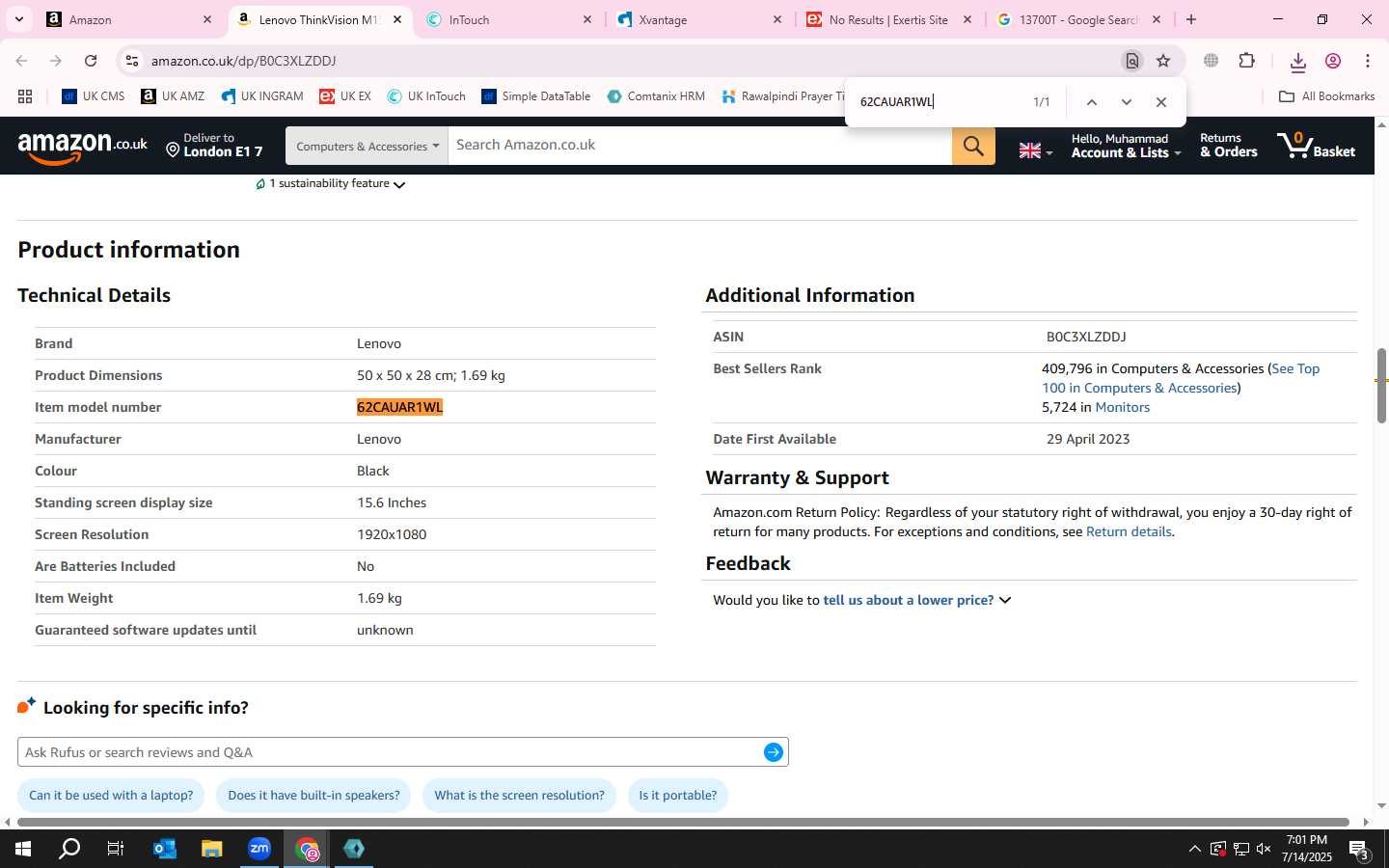Click the Monitors rank link
Viewport: 1389px width, 868px height.
click(x=1122, y=407)
